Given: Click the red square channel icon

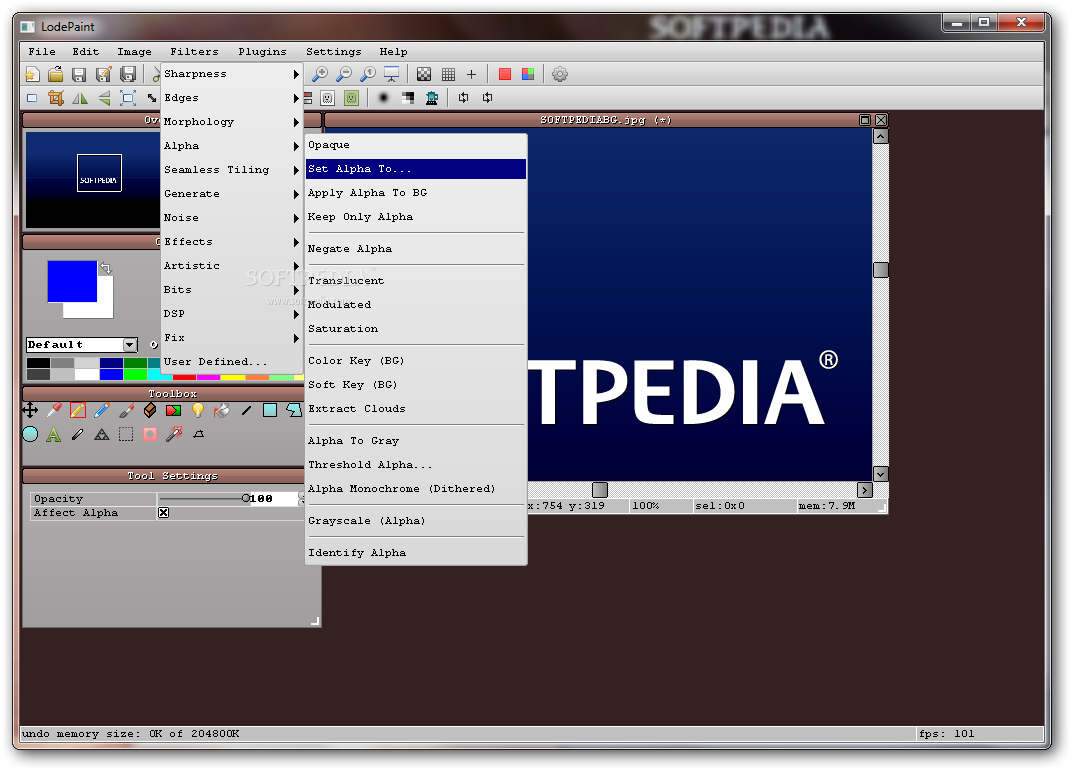Looking at the screenshot, I should tap(505, 74).
